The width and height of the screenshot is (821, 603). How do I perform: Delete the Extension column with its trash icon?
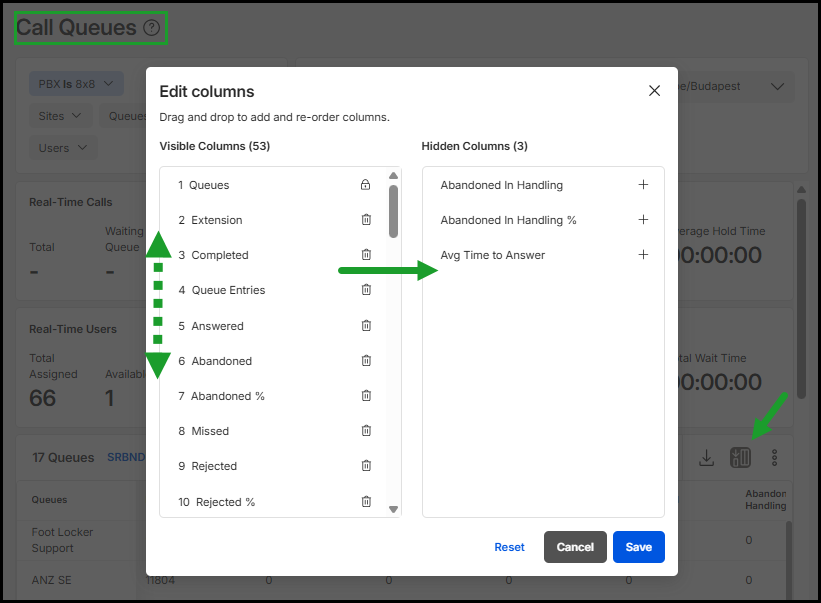click(366, 220)
